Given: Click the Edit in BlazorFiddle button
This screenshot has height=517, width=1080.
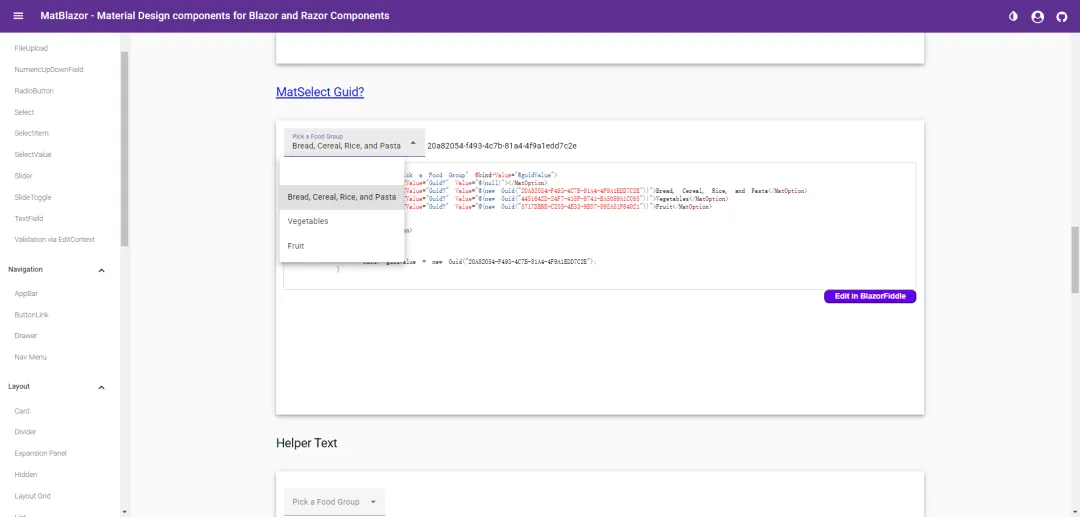Looking at the screenshot, I should [869, 296].
